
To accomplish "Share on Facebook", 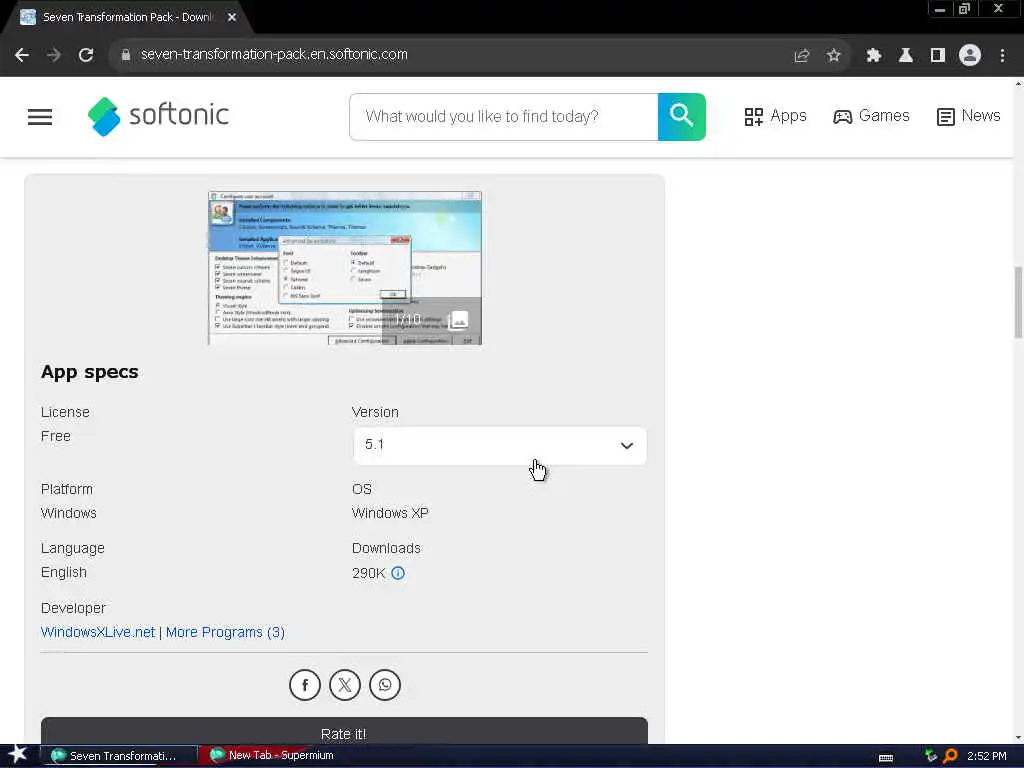I will pos(305,685).
